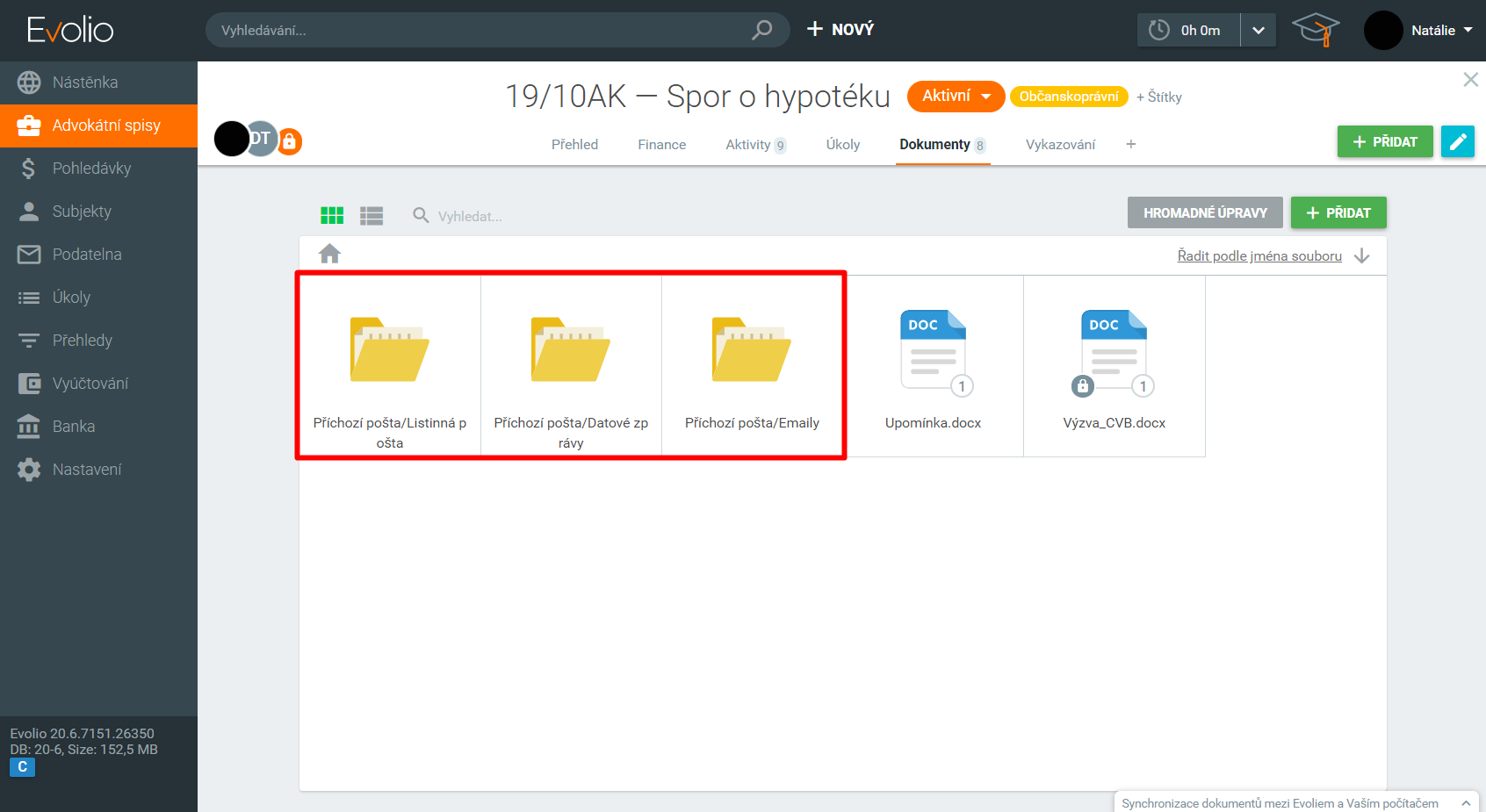Click PŘIDAT button beside HROMADNÉ ÚPRAVY
1486x812 pixels.
click(x=1338, y=212)
